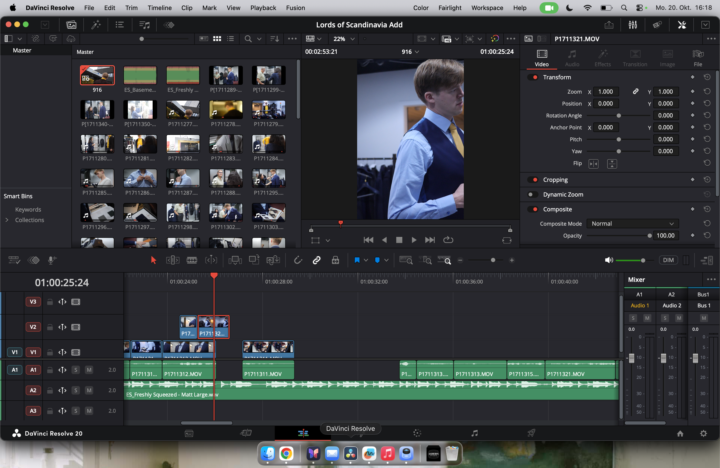The width and height of the screenshot is (720, 468).
Task: Click the Flip vertical button
Action: coord(612,164)
